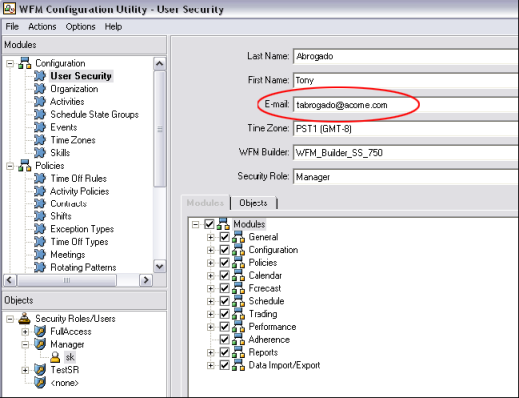Click the Time Off Rules puzzle icon
519x398 pixels.
pos(40,178)
